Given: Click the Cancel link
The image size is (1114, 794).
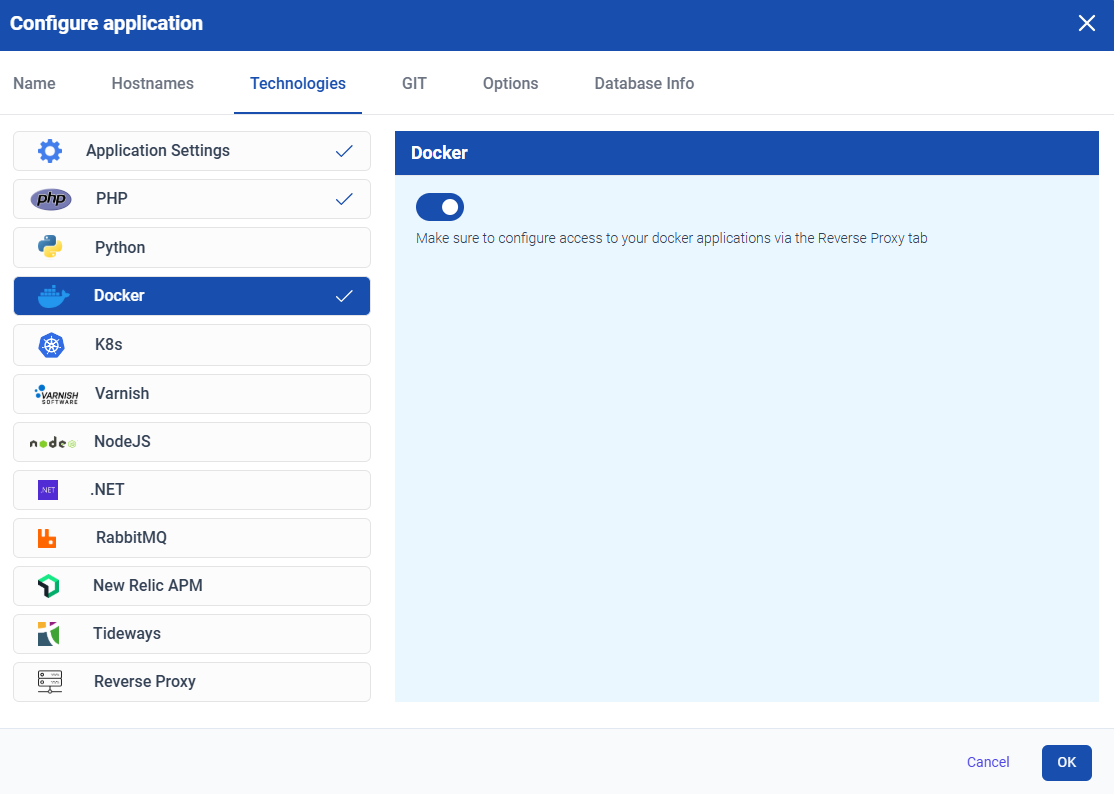Looking at the screenshot, I should [988, 762].
